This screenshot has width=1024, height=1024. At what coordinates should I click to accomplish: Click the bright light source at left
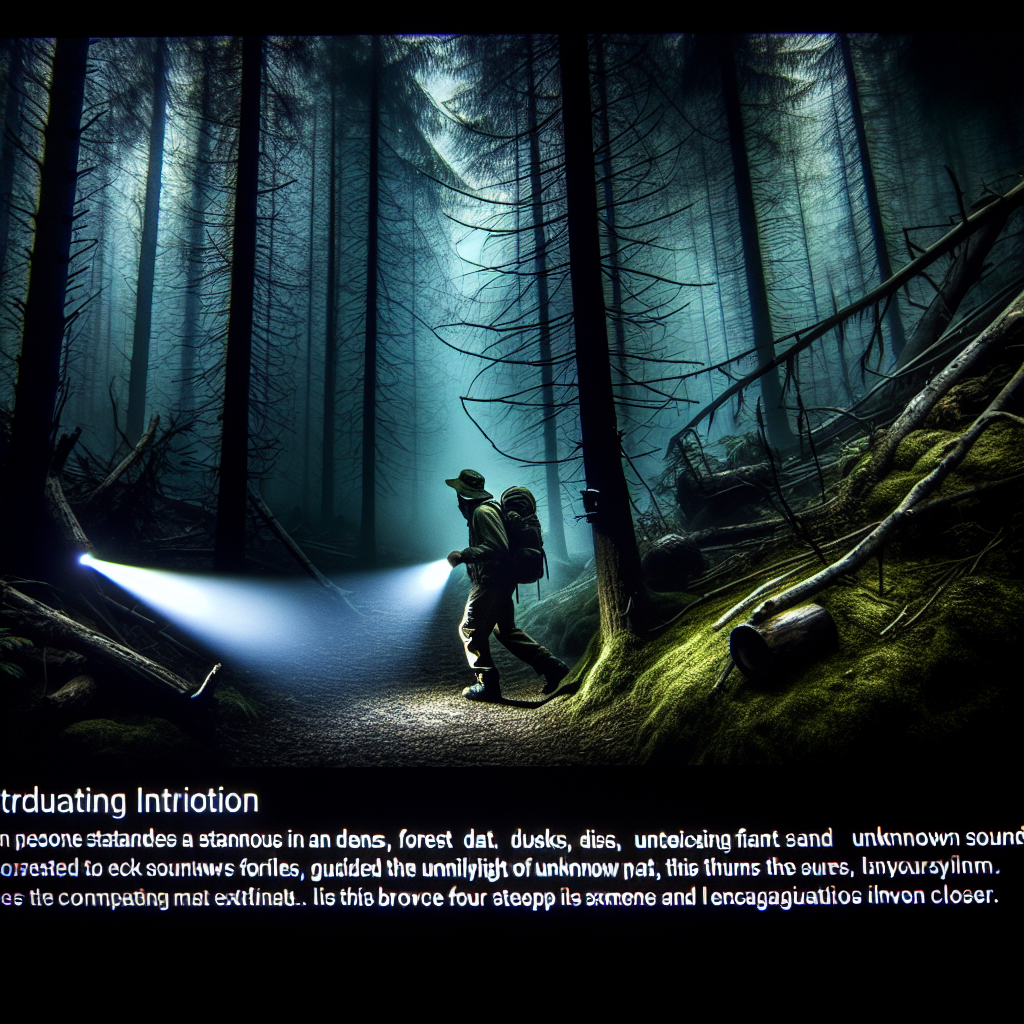pos(87,560)
